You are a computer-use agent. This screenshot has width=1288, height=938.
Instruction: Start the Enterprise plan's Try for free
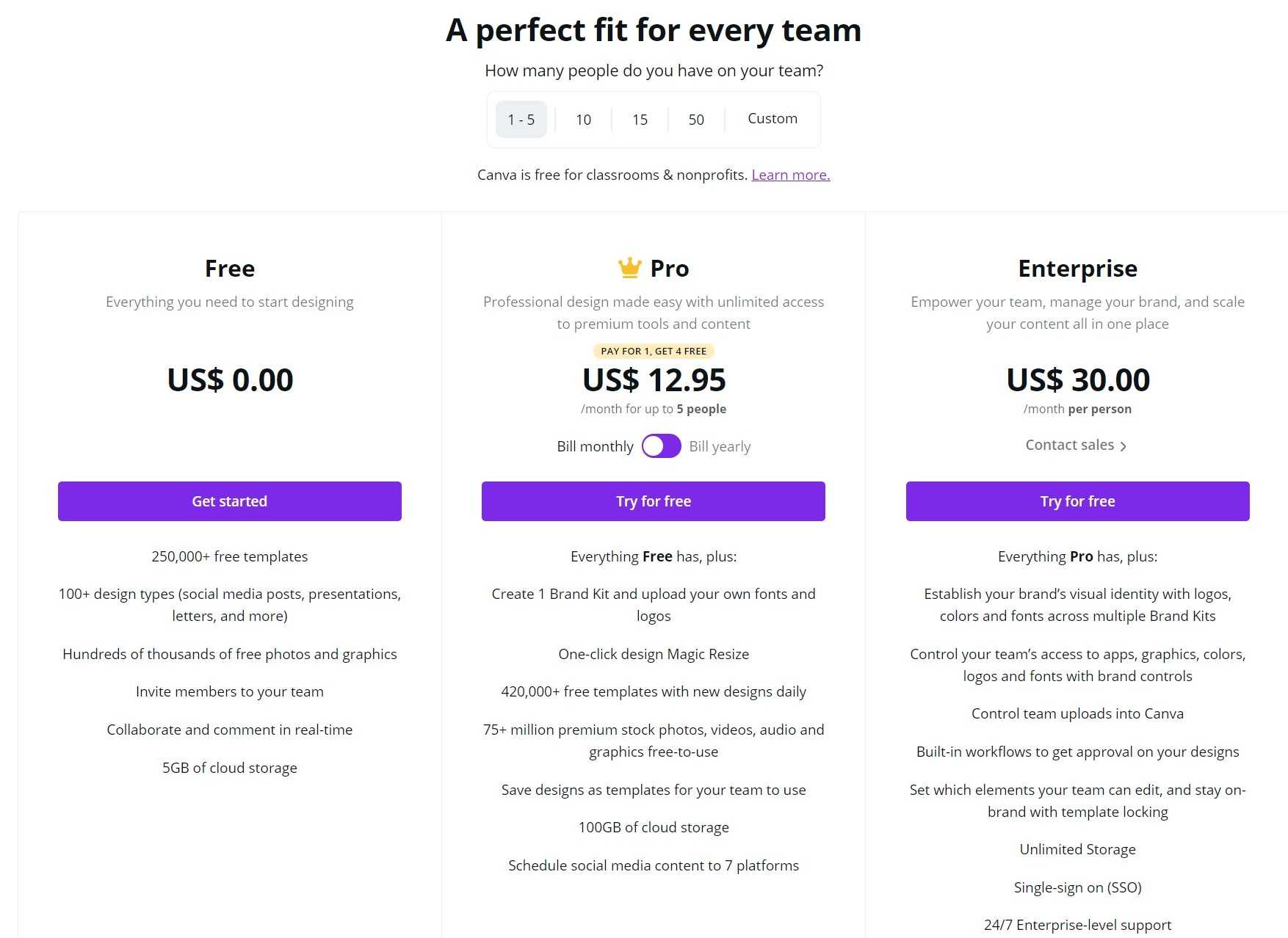pyautogui.click(x=1077, y=501)
